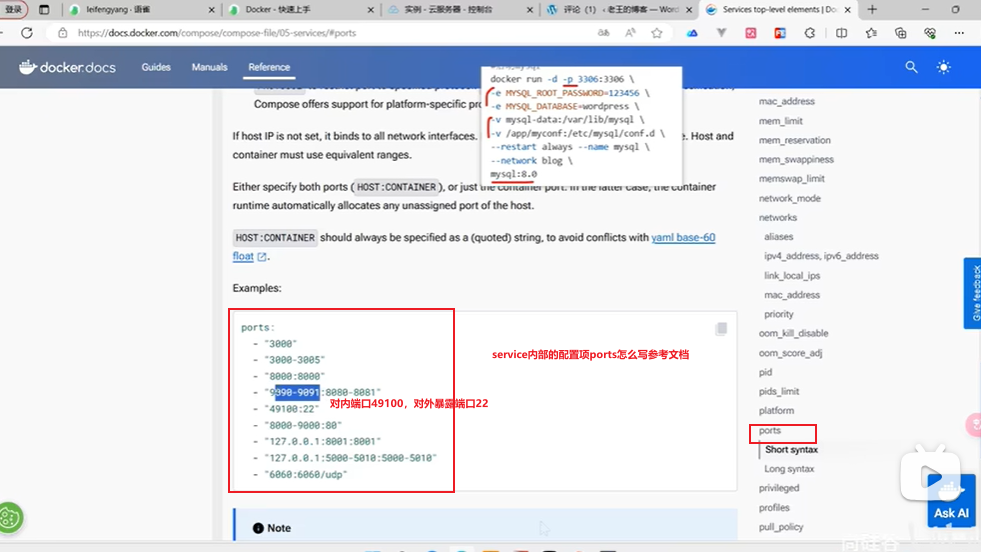Go to ipv4_address, ipv6_address in contents

click(x=821, y=256)
